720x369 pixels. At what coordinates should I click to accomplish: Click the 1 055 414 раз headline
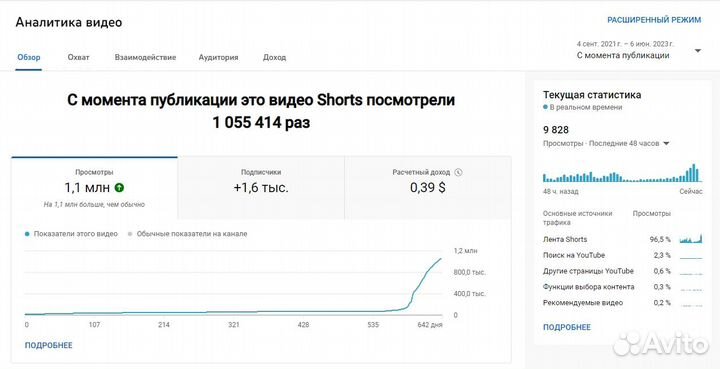pos(261,123)
